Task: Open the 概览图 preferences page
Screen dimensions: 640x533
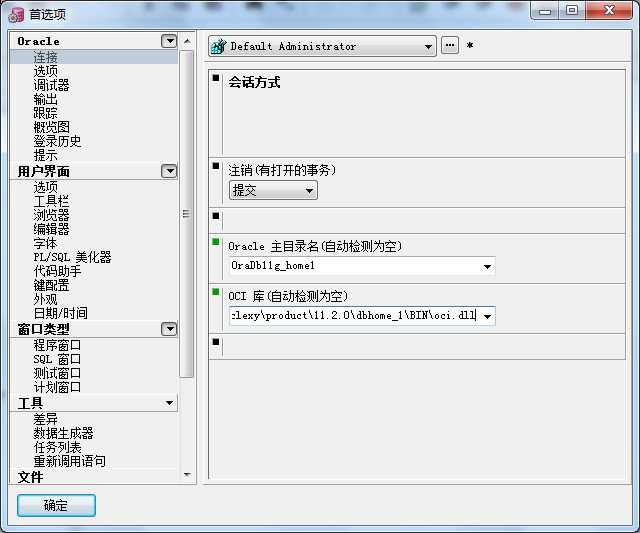Action: [x=51, y=127]
